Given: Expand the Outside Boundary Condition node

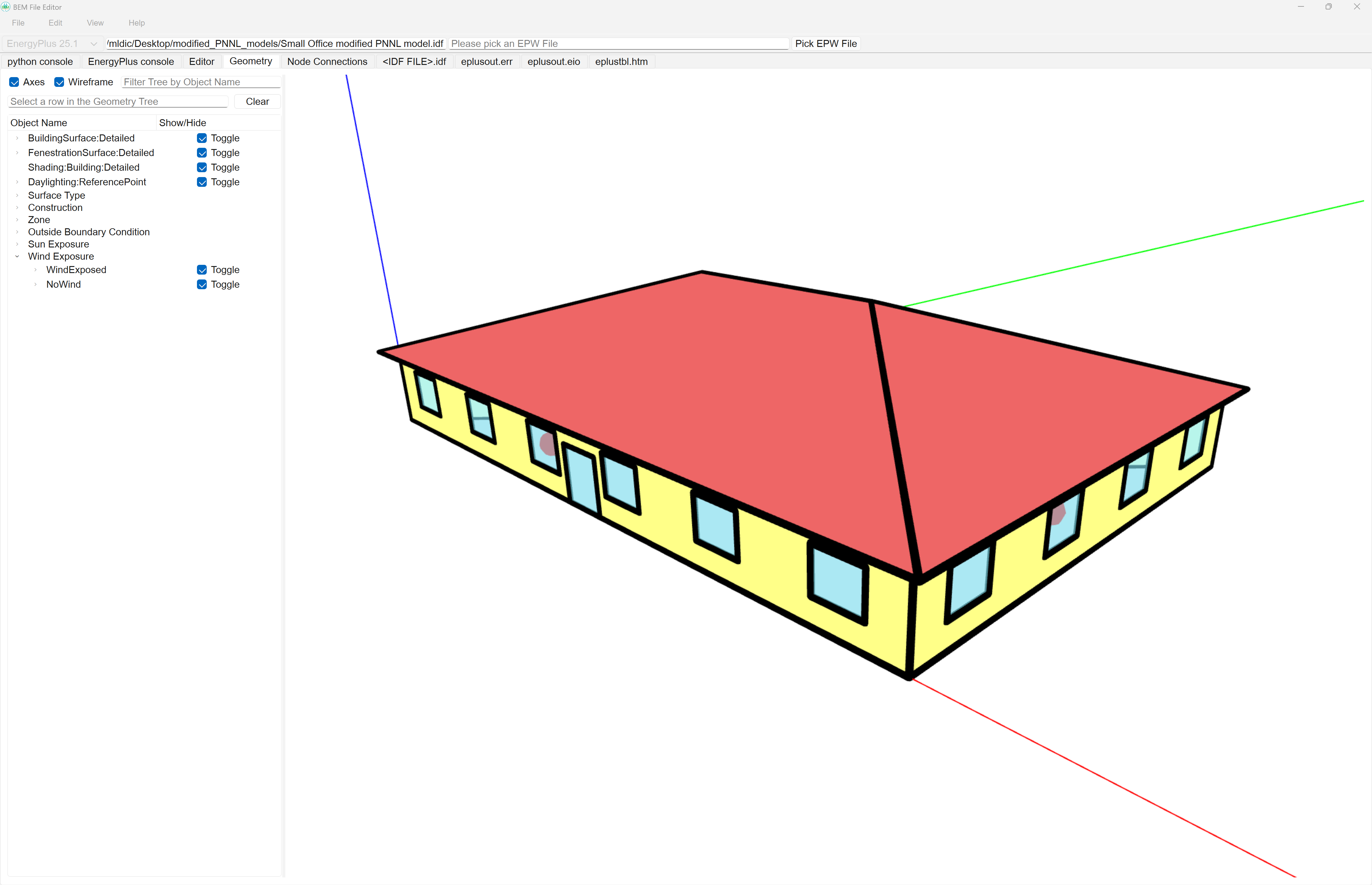Looking at the screenshot, I should point(17,232).
